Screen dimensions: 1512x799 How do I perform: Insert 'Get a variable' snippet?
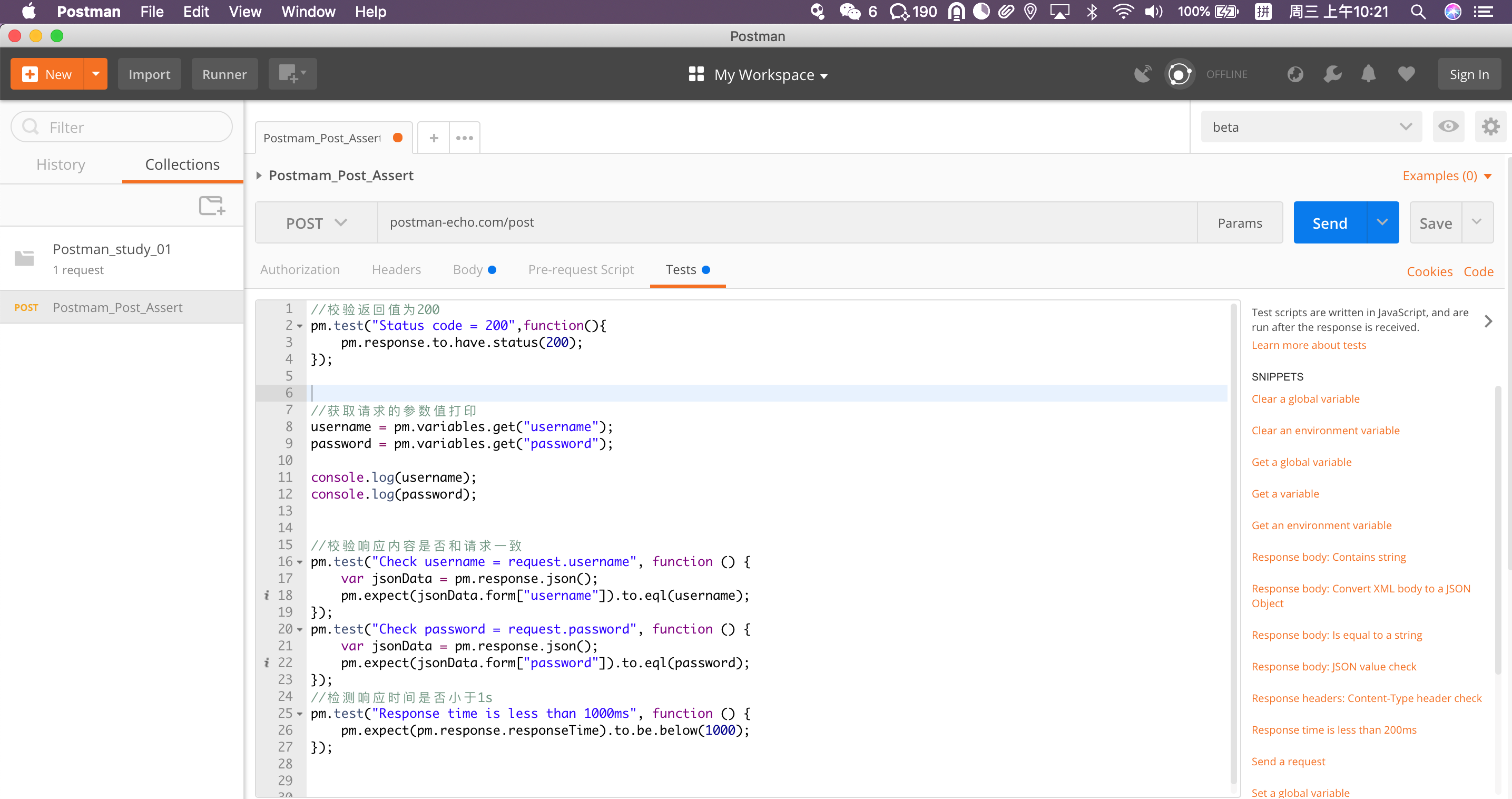point(1285,494)
